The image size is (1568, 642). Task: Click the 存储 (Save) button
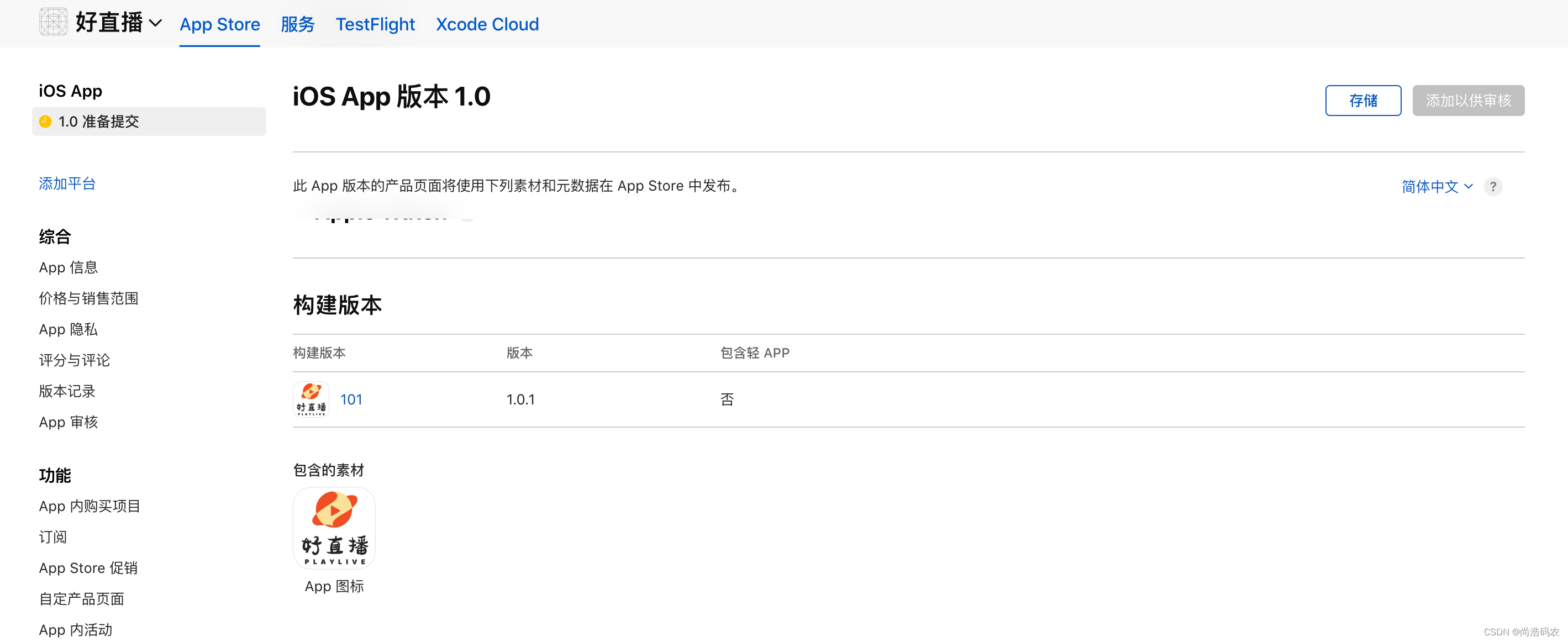coord(1363,101)
